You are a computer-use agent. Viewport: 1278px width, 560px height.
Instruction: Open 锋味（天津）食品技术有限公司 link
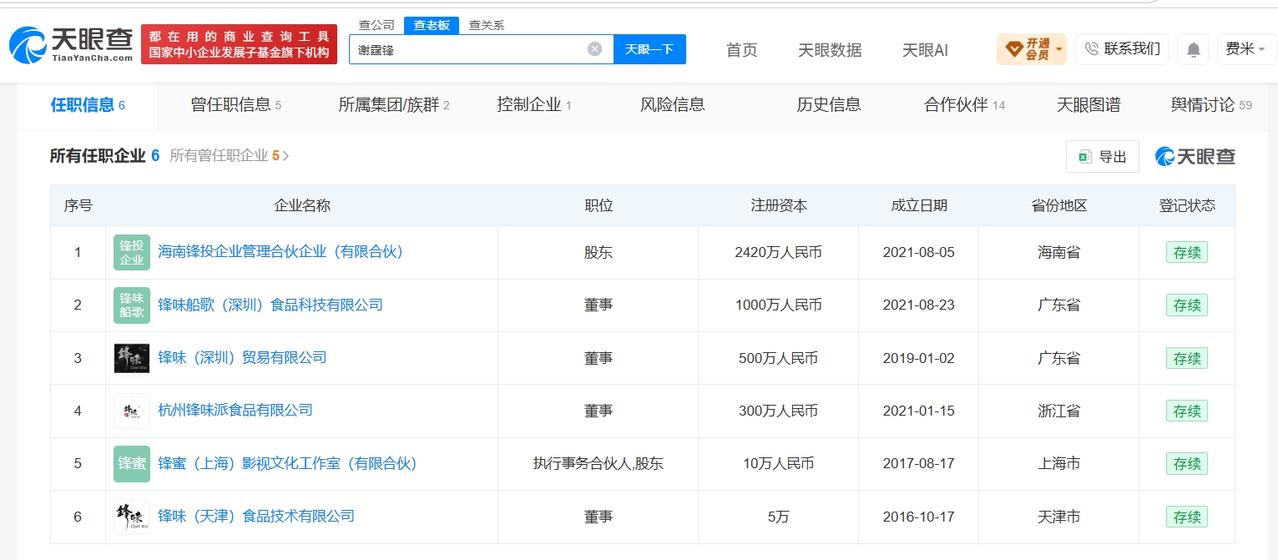tap(256, 517)
